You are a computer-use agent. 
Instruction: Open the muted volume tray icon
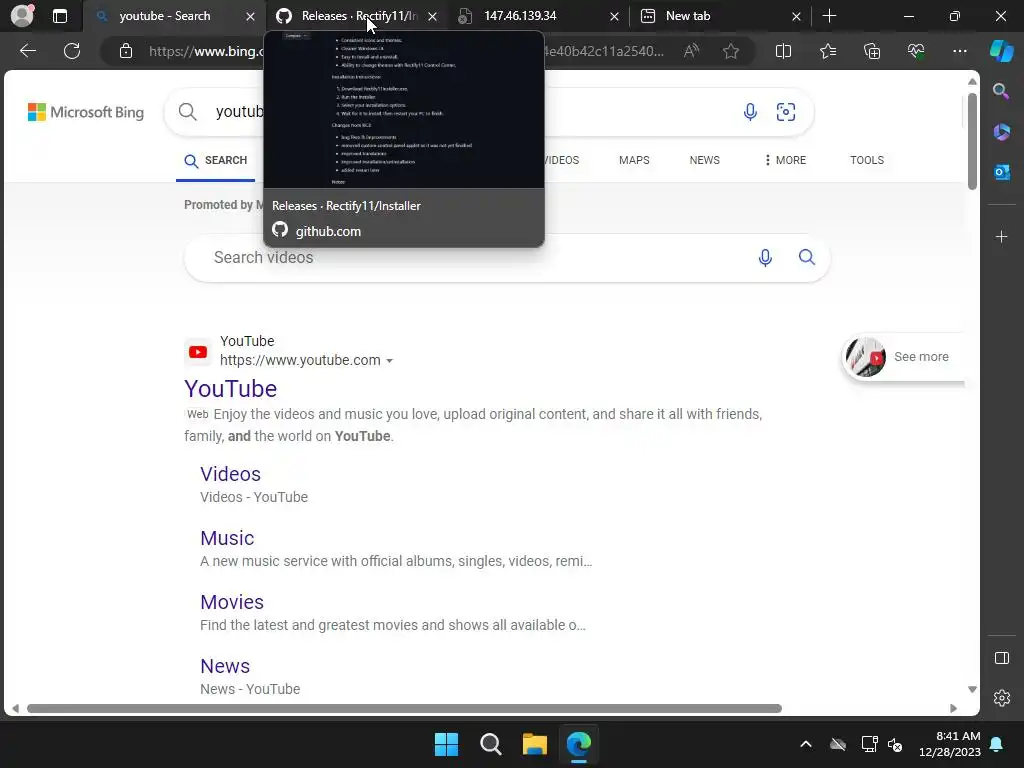[895, 744]
